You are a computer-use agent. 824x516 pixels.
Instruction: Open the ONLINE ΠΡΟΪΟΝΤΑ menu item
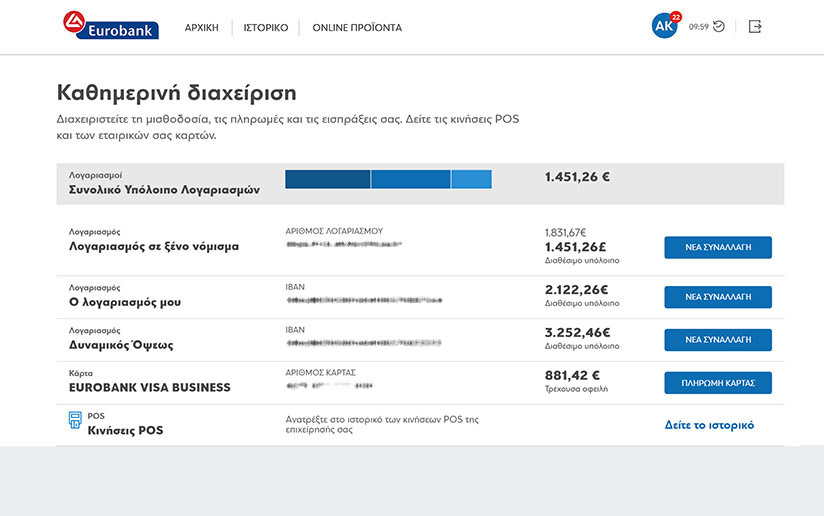click(357, 27)
